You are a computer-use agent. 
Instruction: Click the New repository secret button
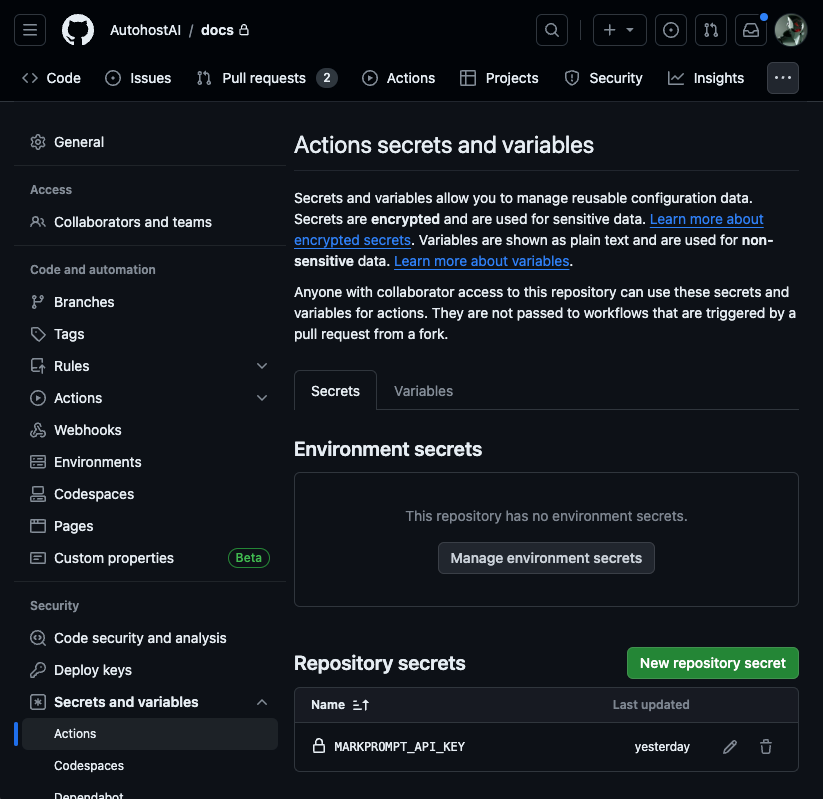pyautogui.click(x=712, y=662)
